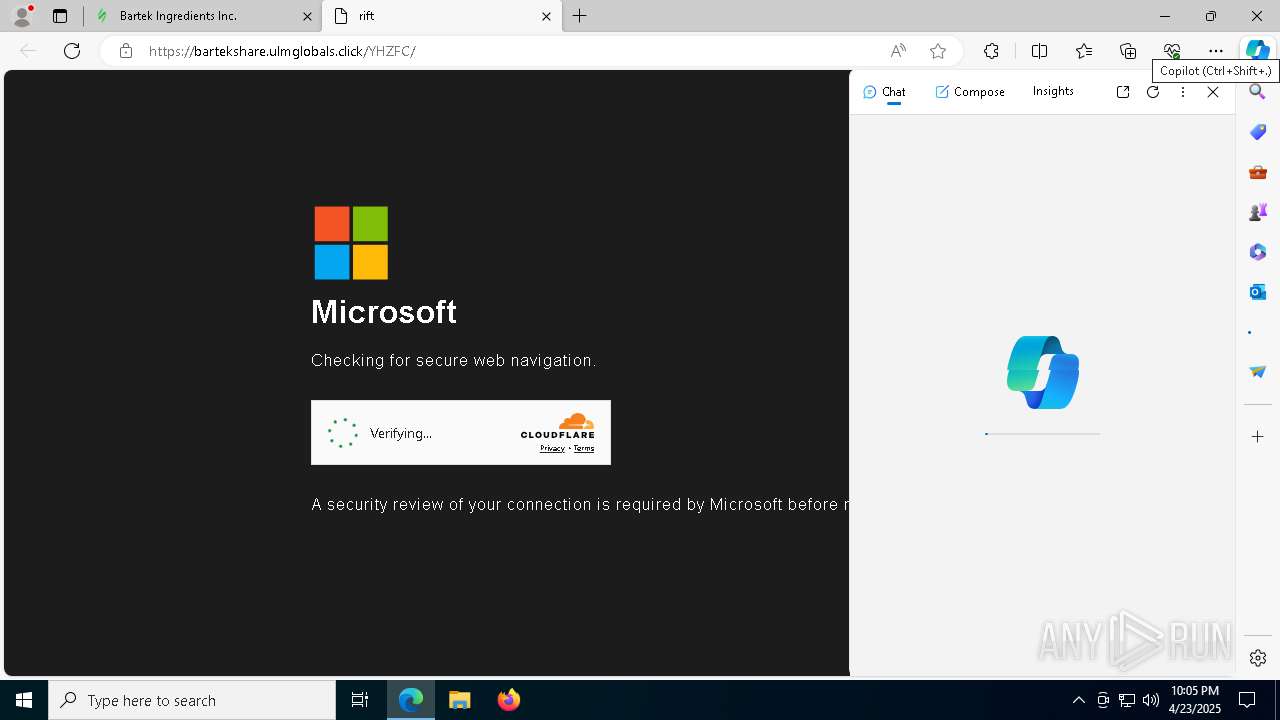Open sidebar settings gear

(x=1258, y=658)
